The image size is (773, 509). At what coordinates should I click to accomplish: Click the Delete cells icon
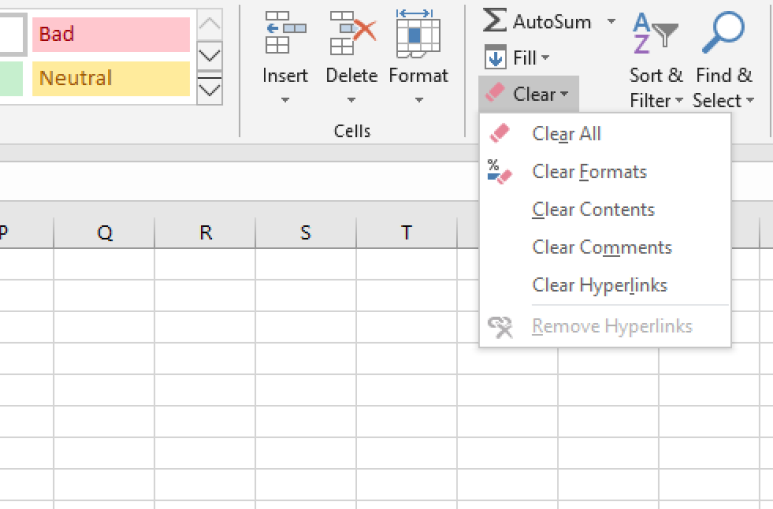coord(352,33)
